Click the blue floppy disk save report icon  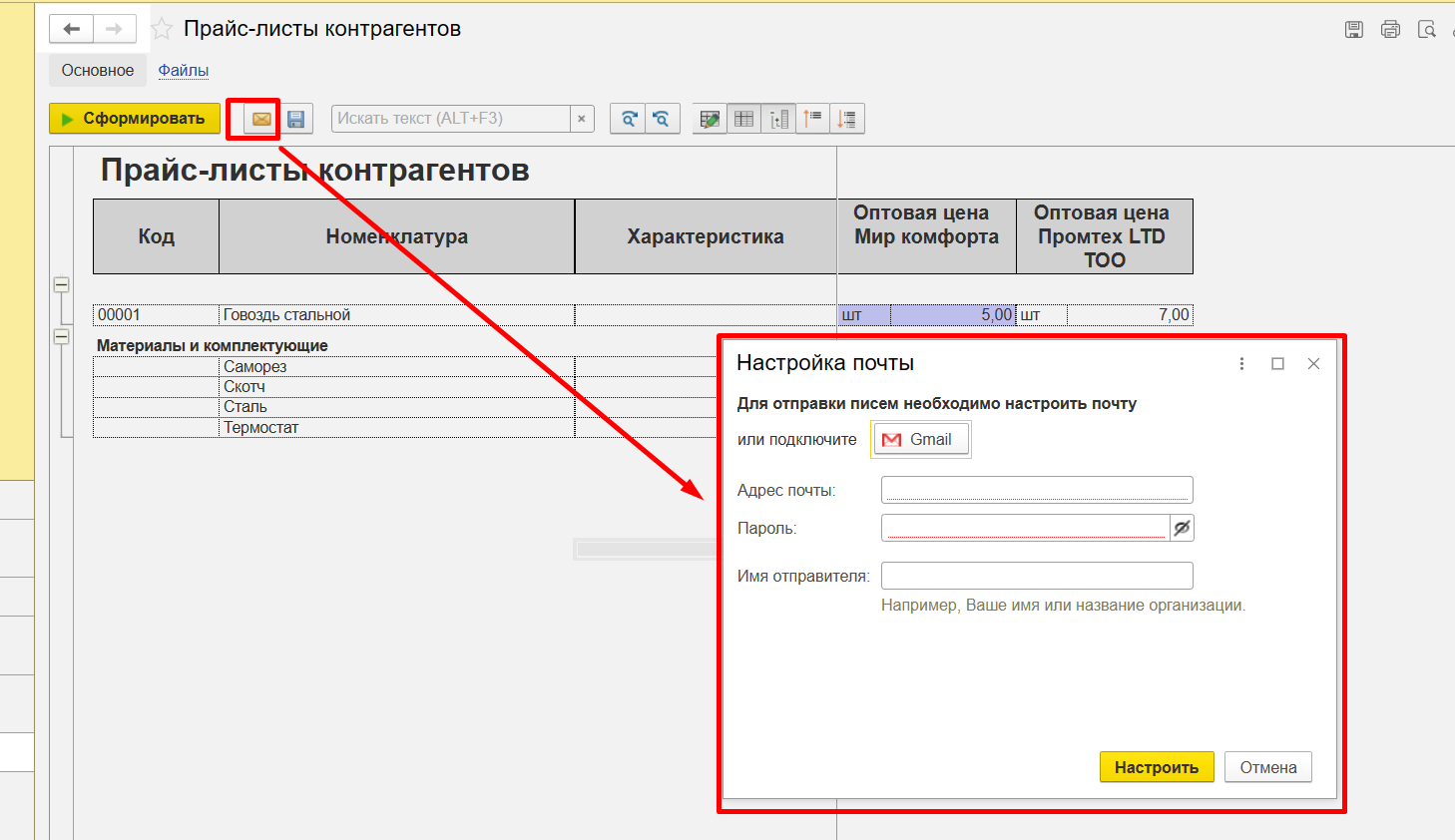click(x=295, y=119)
